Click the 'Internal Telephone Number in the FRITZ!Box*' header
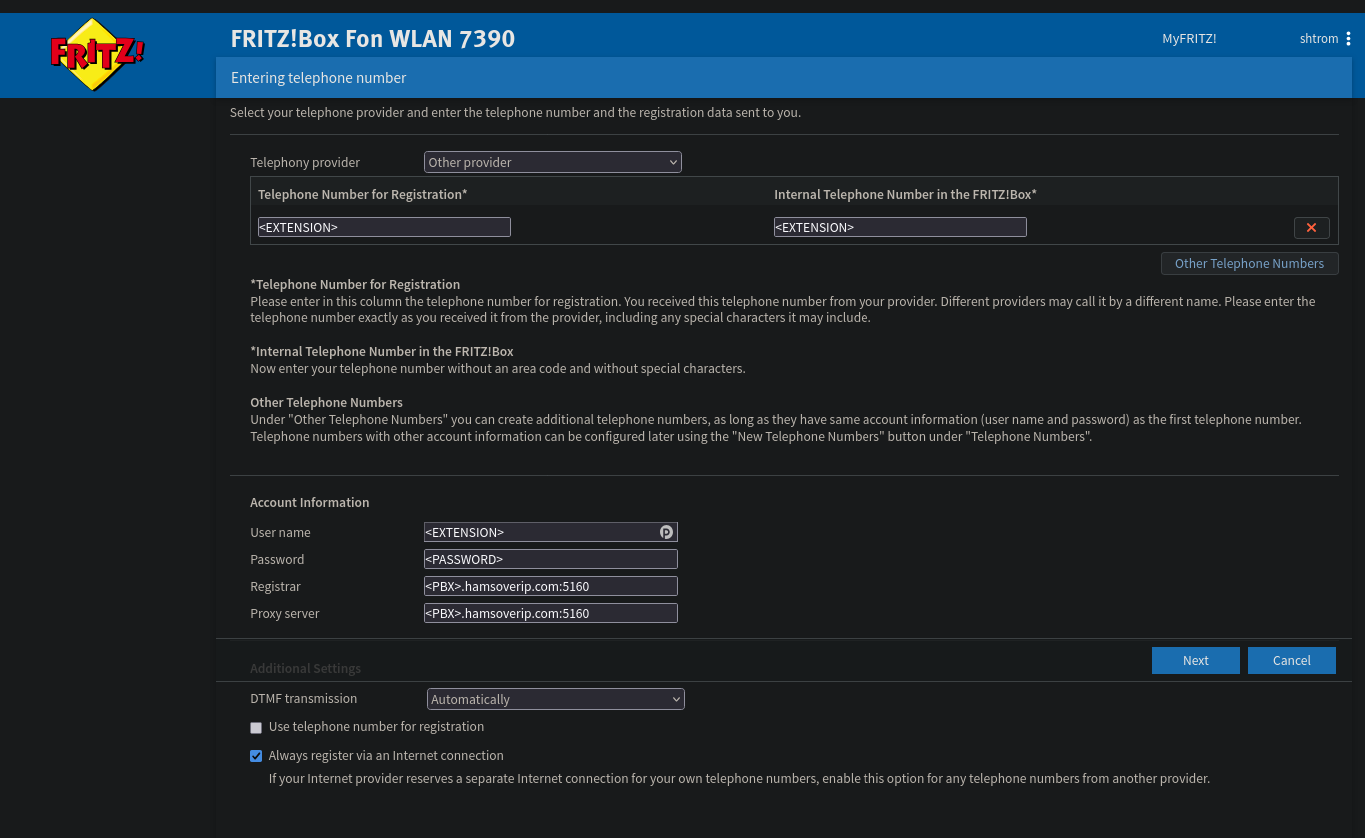The width and height of the screenshot is (1365, 838). pyautogui.click(x=906, y=194)
